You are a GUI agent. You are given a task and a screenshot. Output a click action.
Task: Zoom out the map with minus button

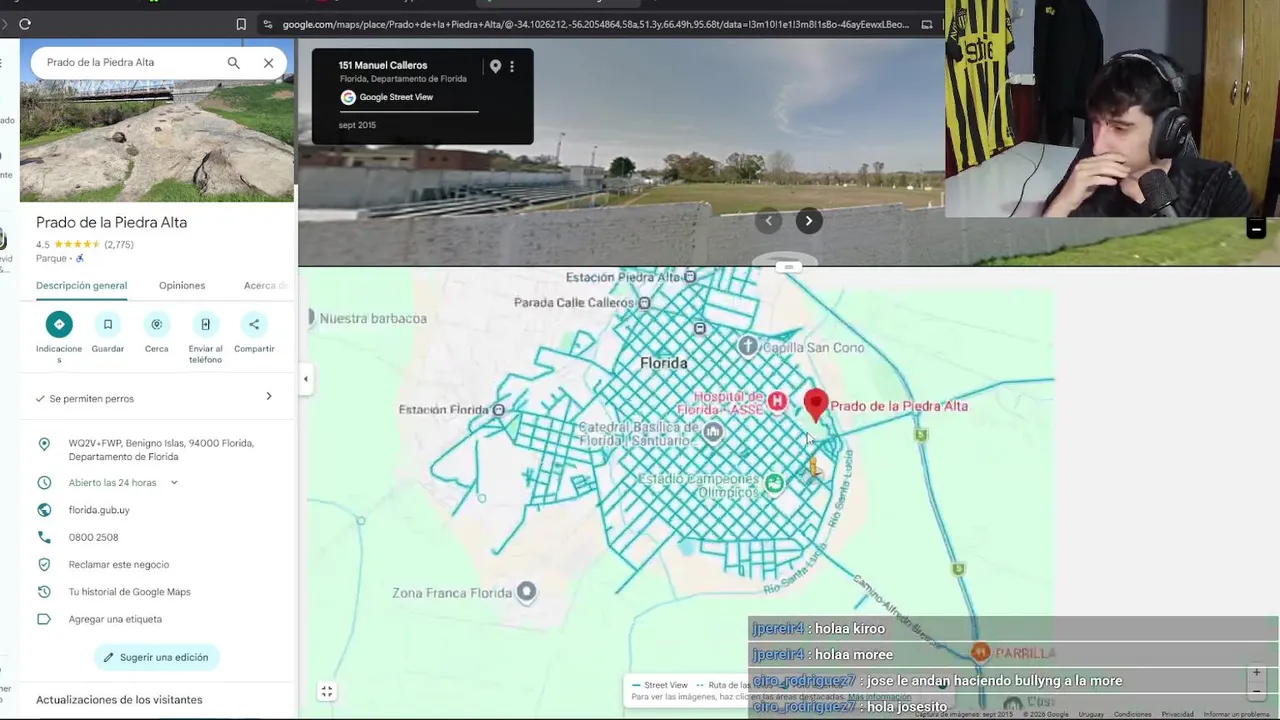[1257, 692]
